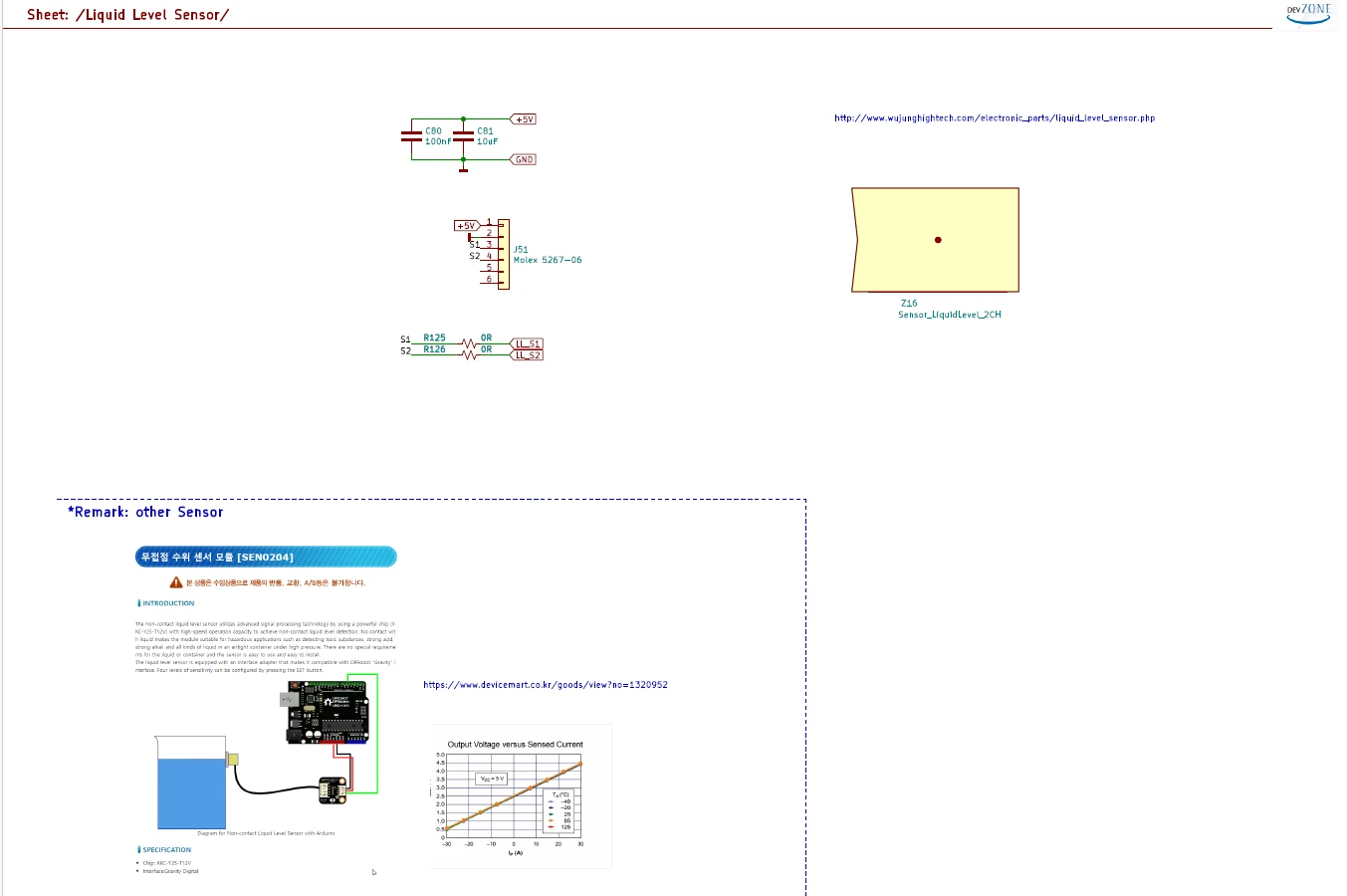Click the Z16 reference designator
The image size is (1347, 896).
909,304
